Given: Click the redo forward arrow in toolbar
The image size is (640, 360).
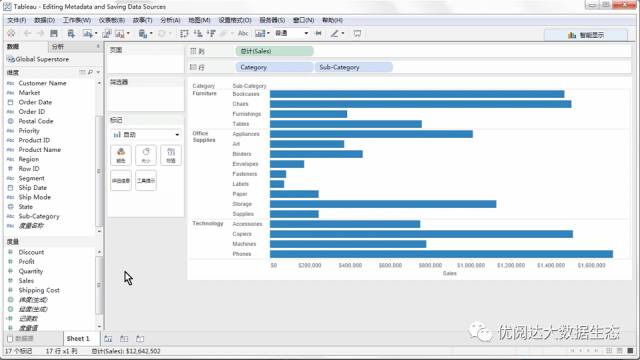Looking at the screenshot, I should click(40, 33).
